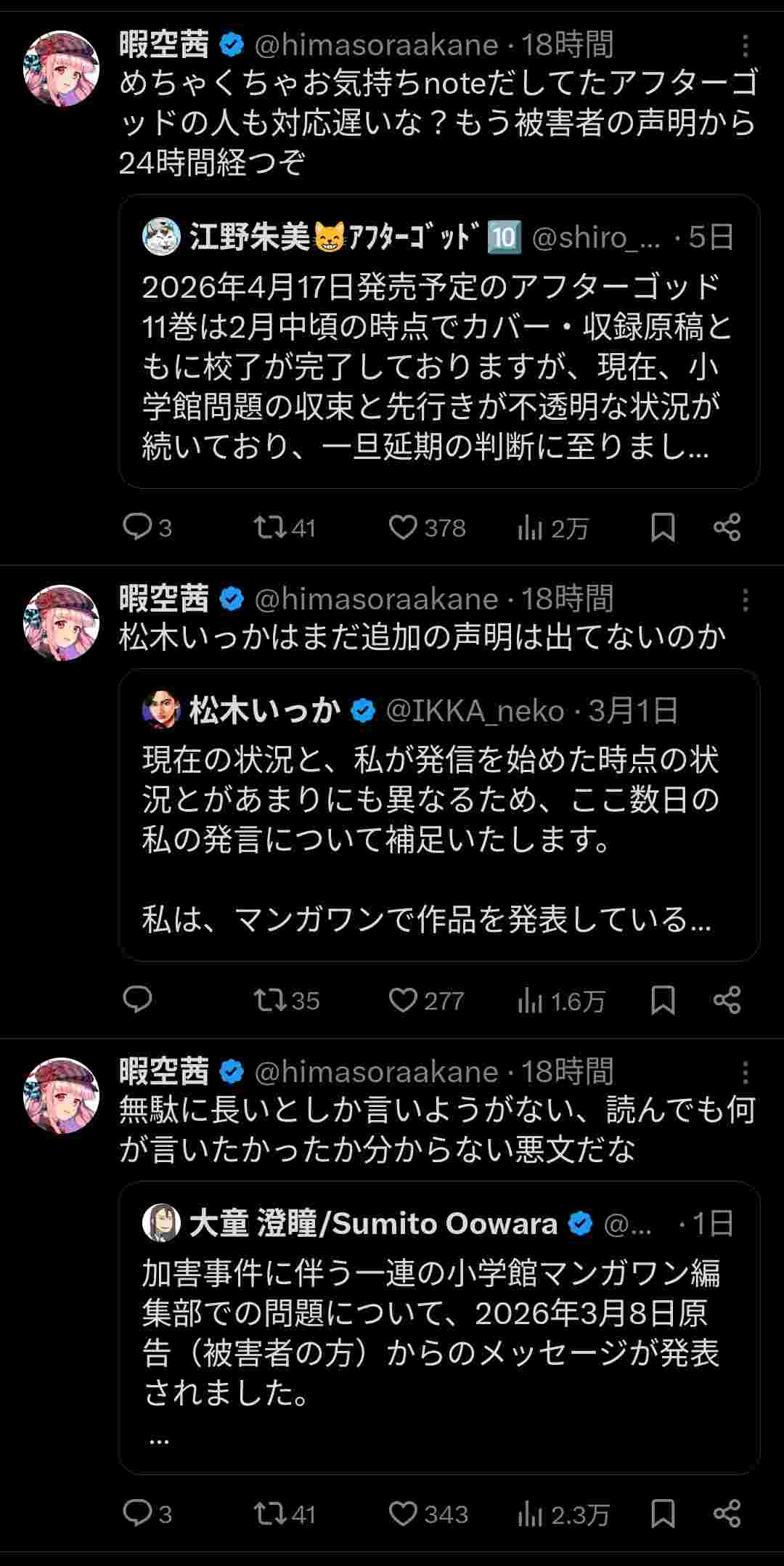
Task: View analytics showing 1.6万 views
Action: (560, 1001)
